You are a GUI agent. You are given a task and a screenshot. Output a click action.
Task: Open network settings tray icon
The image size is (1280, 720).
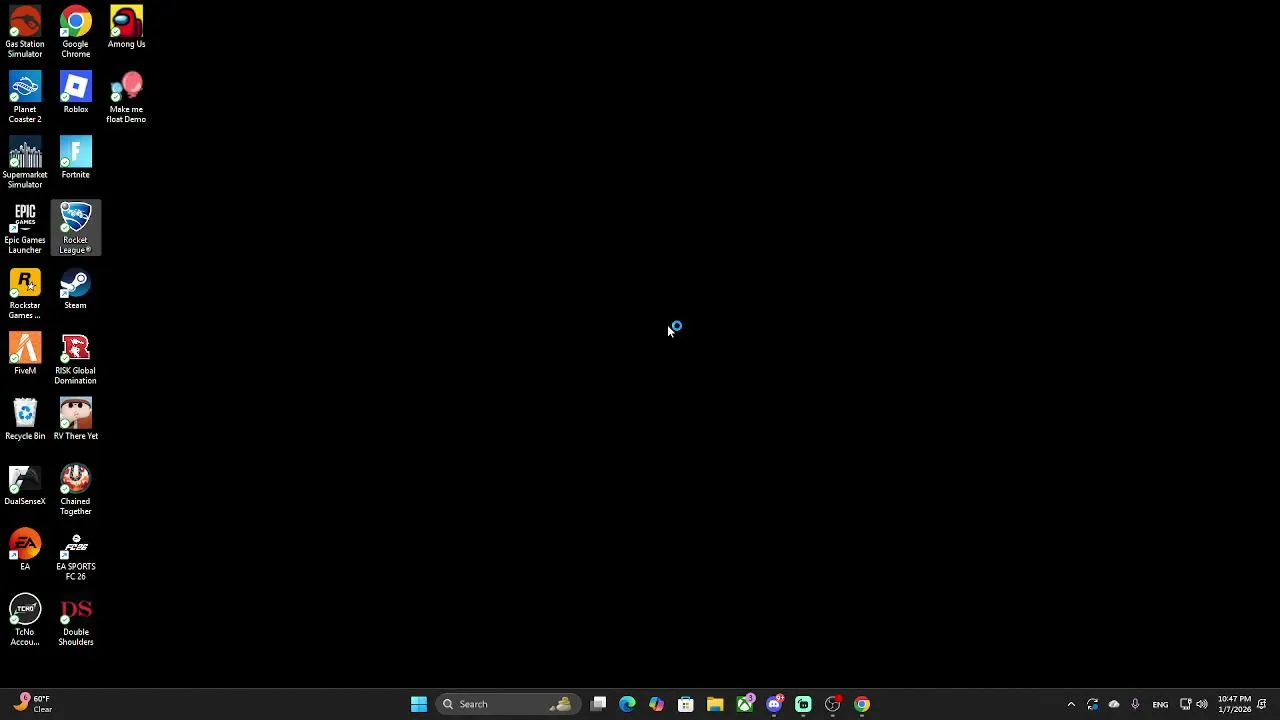click(1185, 704)
